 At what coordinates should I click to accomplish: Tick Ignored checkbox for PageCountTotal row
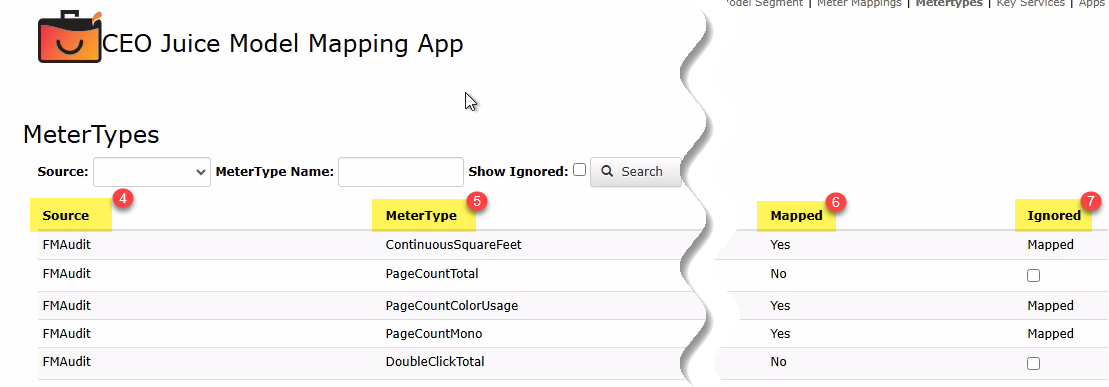click(x=1033, y=276)
